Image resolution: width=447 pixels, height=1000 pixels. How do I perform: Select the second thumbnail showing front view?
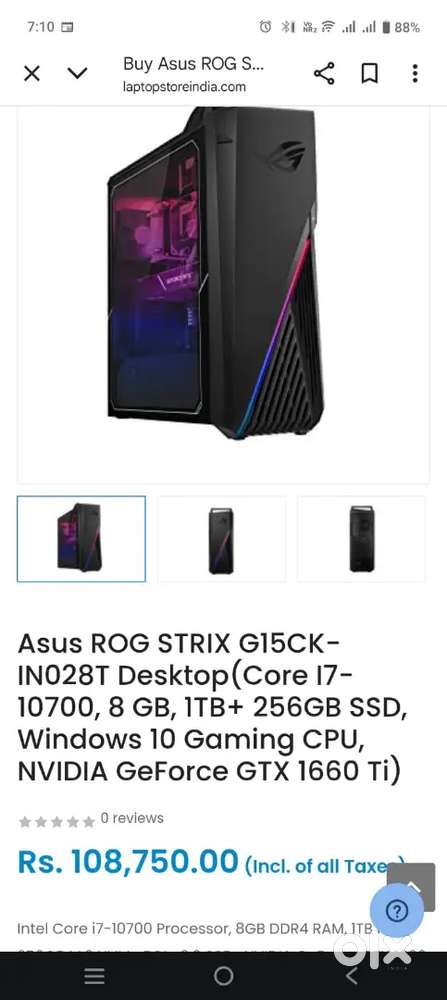(221, 539)
